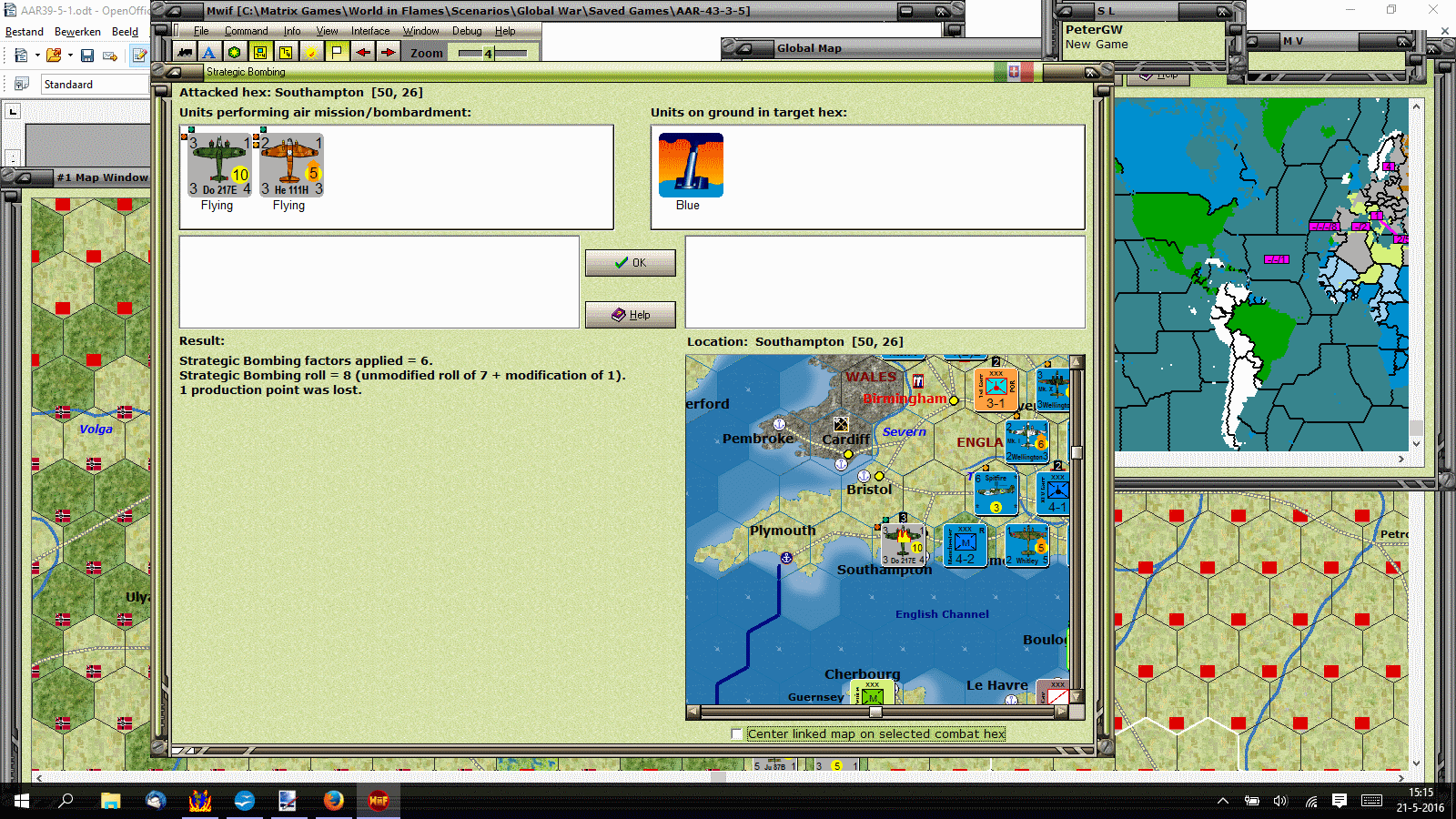Click the detail map scroll-up arrow
Viewport: 1456px width, 819px height.
pyautogui.click(x=1077, y=361)
